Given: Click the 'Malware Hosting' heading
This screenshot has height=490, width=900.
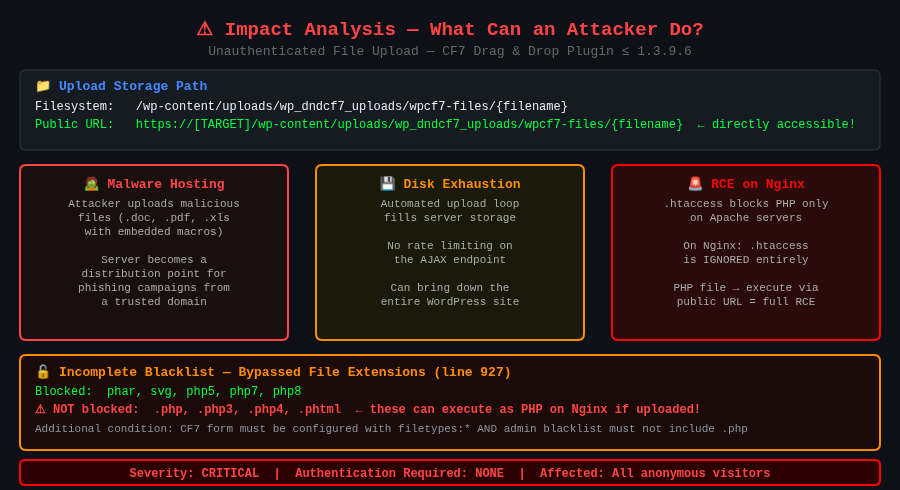Looking at the screenshot, I should click(166, 184).
